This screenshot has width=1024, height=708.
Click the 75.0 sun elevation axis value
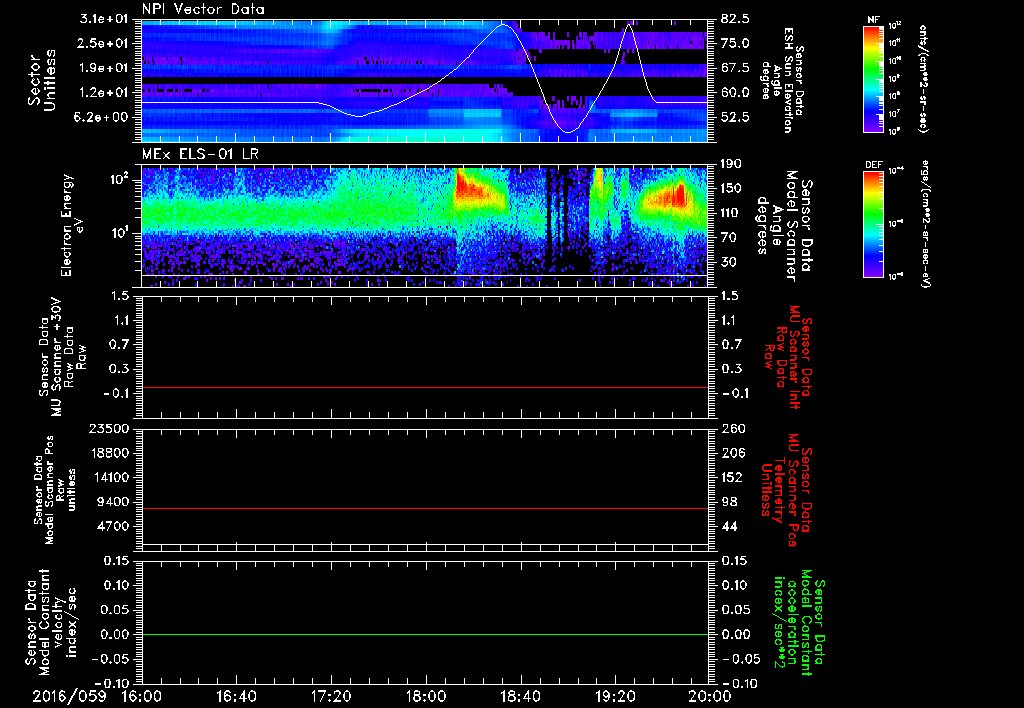pos(735,43)
